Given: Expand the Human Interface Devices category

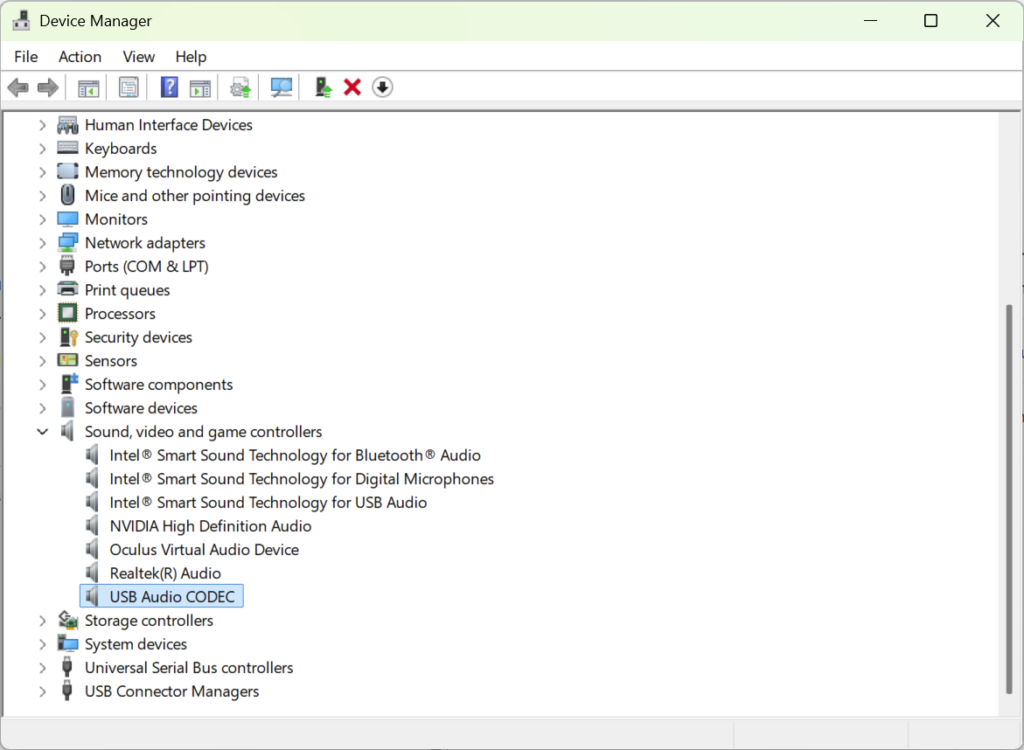Looking at the screenshot, I should pos(42,125).
